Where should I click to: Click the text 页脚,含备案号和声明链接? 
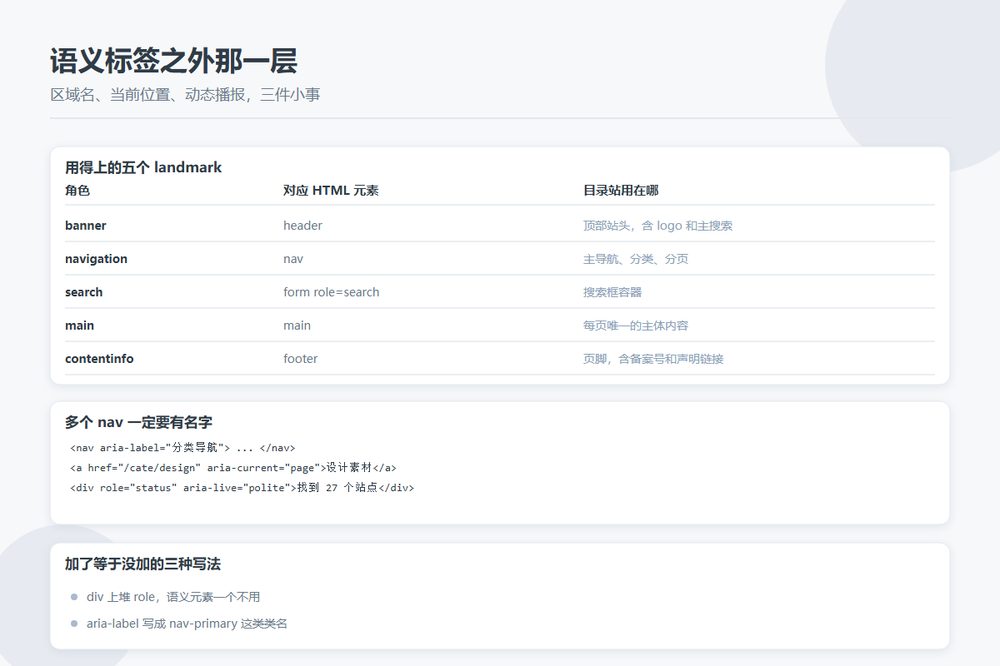tap(653, 359)
